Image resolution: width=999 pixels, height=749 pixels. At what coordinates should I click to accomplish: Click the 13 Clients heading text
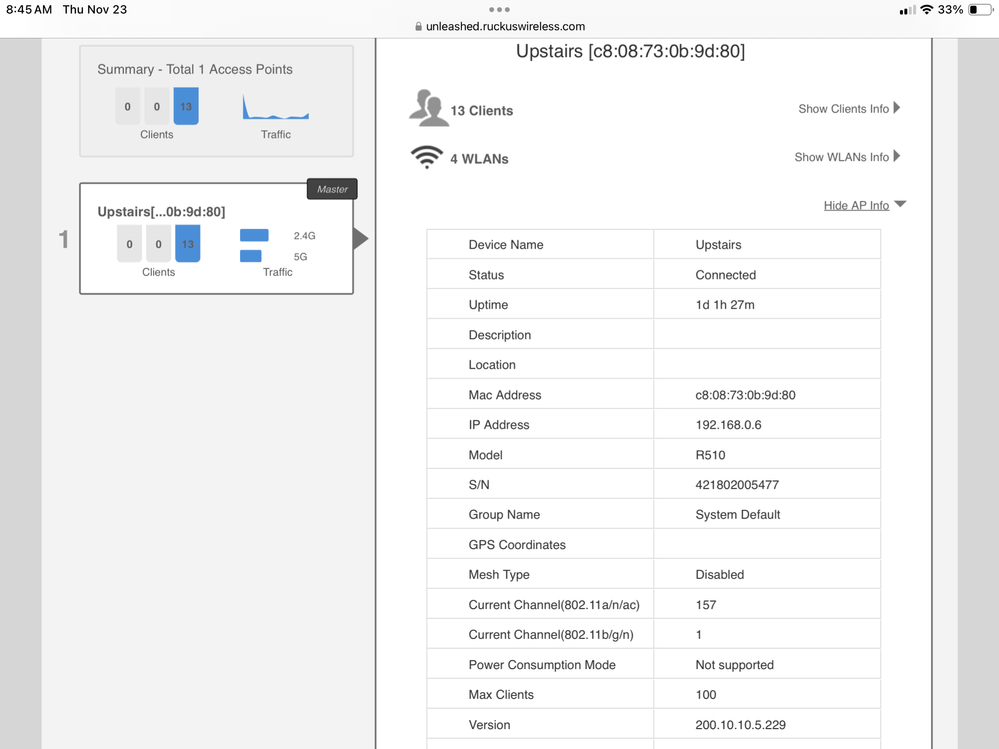pyautogui.click(x=481, y=111)
